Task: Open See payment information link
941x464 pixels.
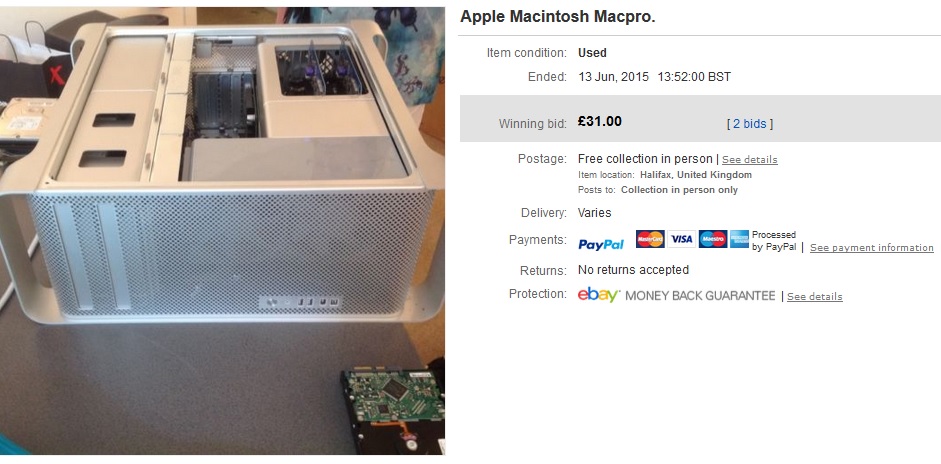Action: 871,247
